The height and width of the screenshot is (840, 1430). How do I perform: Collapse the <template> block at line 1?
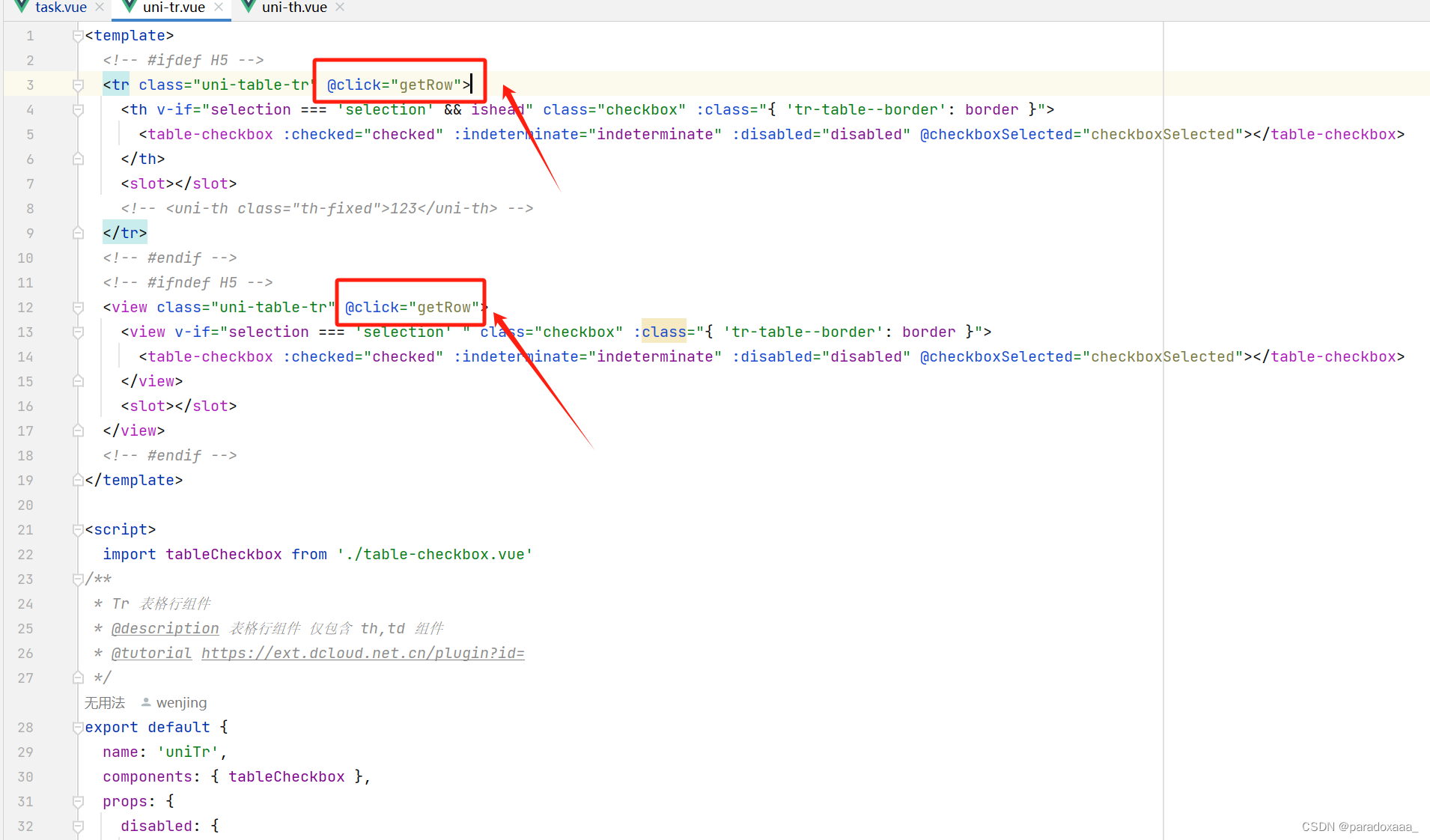(78, 36)
